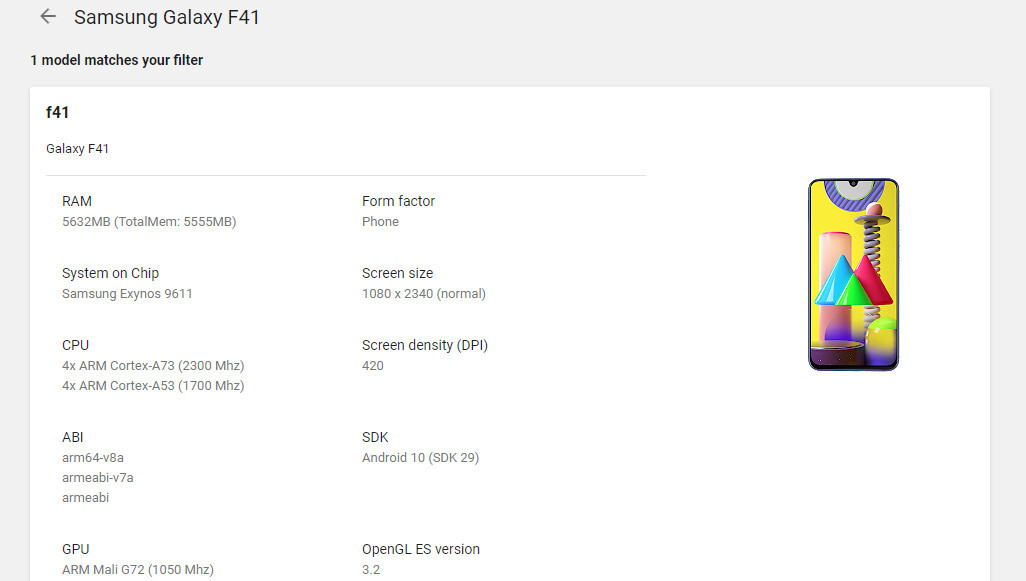Click the Samsung Exynos 9611 chip value

[x=127, y=294]
